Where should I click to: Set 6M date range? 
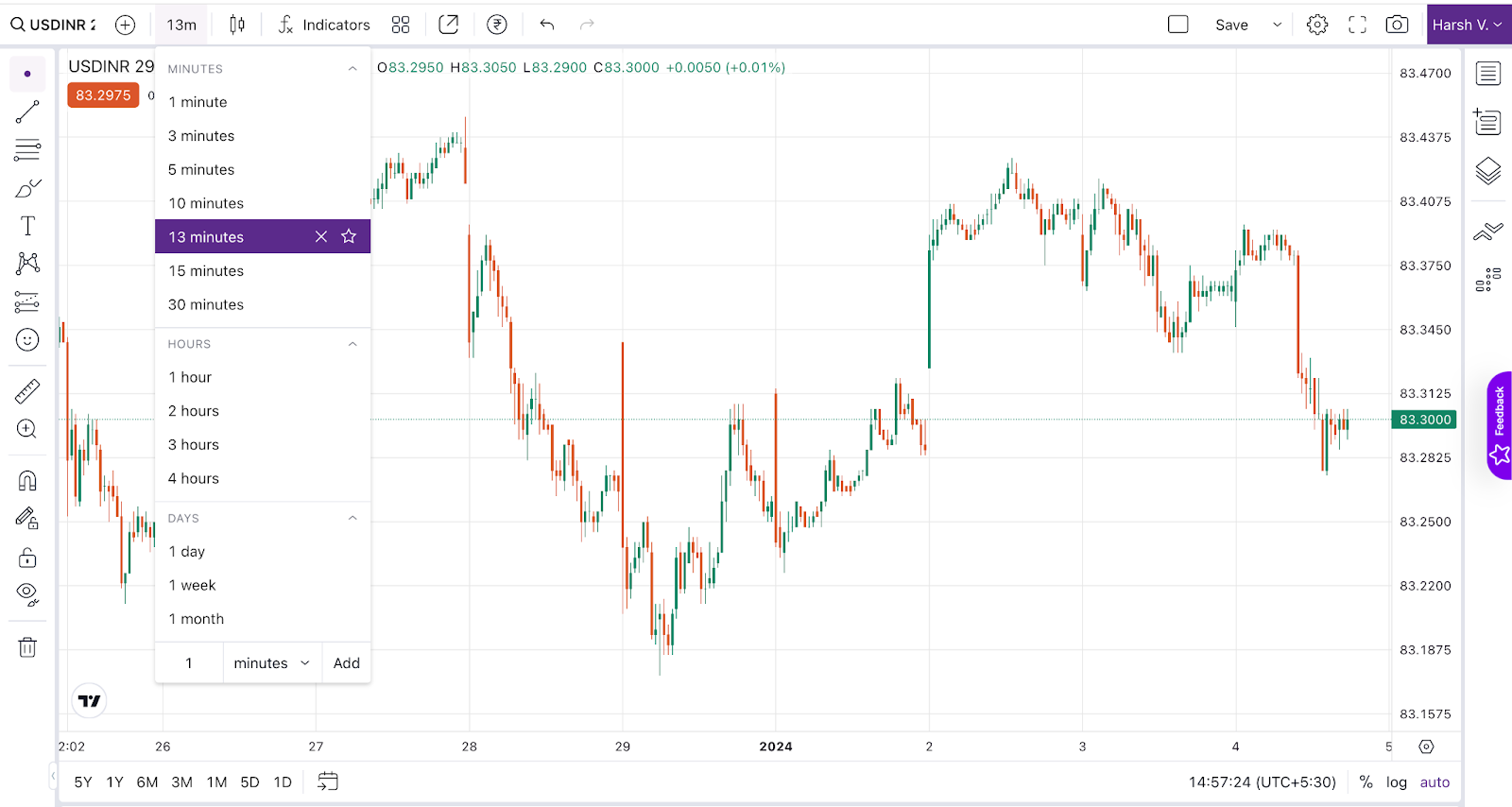tap(146, 782)
